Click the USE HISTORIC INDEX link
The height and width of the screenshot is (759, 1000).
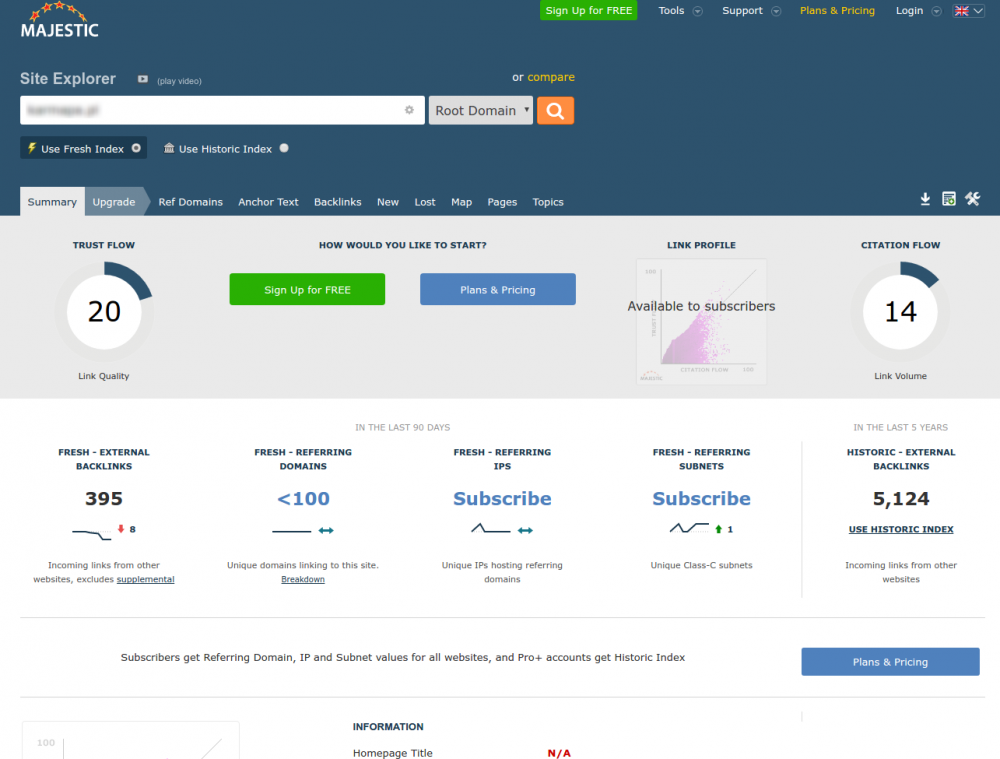coord(900,529)
